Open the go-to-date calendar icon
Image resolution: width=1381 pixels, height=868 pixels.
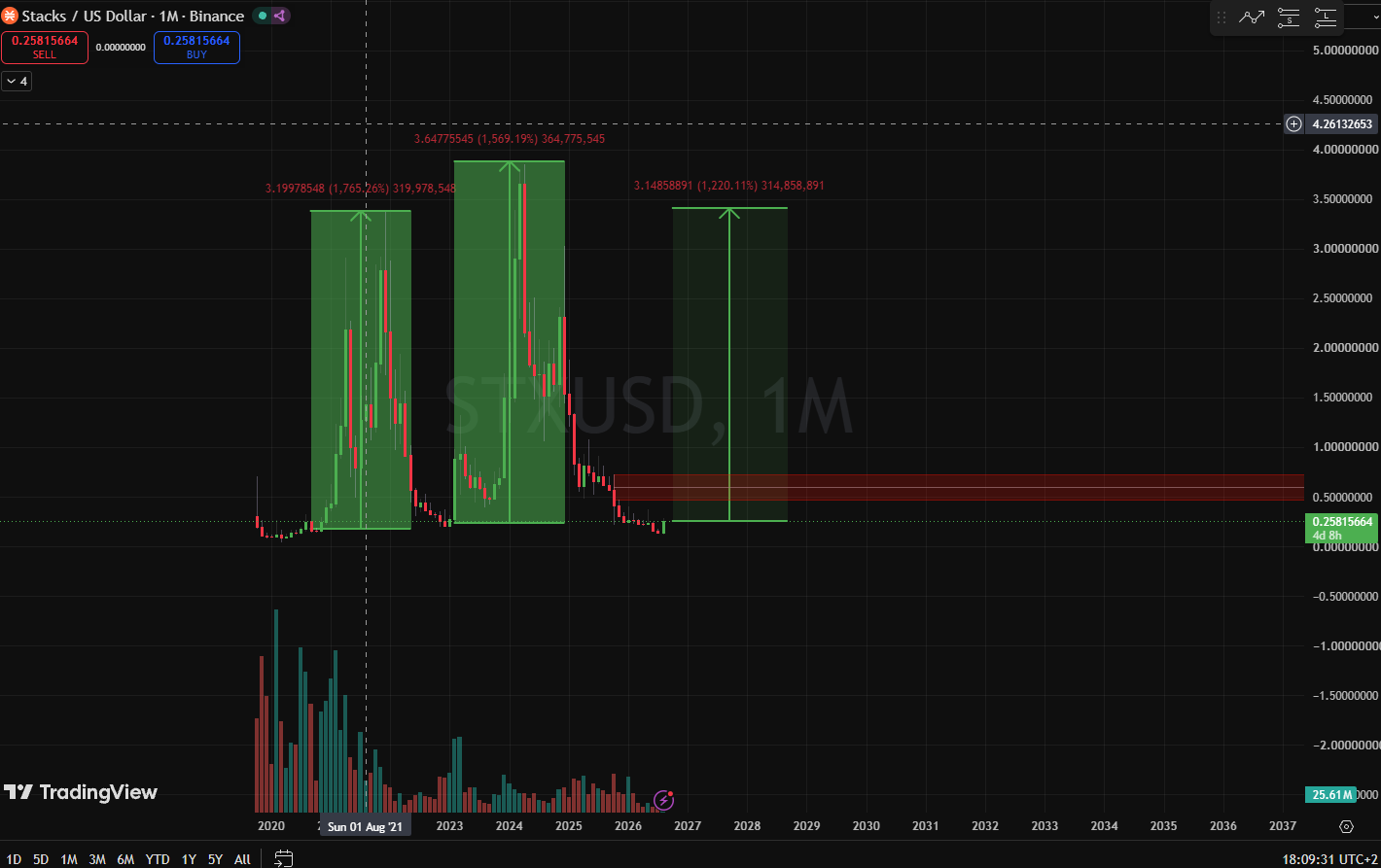coord(283,858)
